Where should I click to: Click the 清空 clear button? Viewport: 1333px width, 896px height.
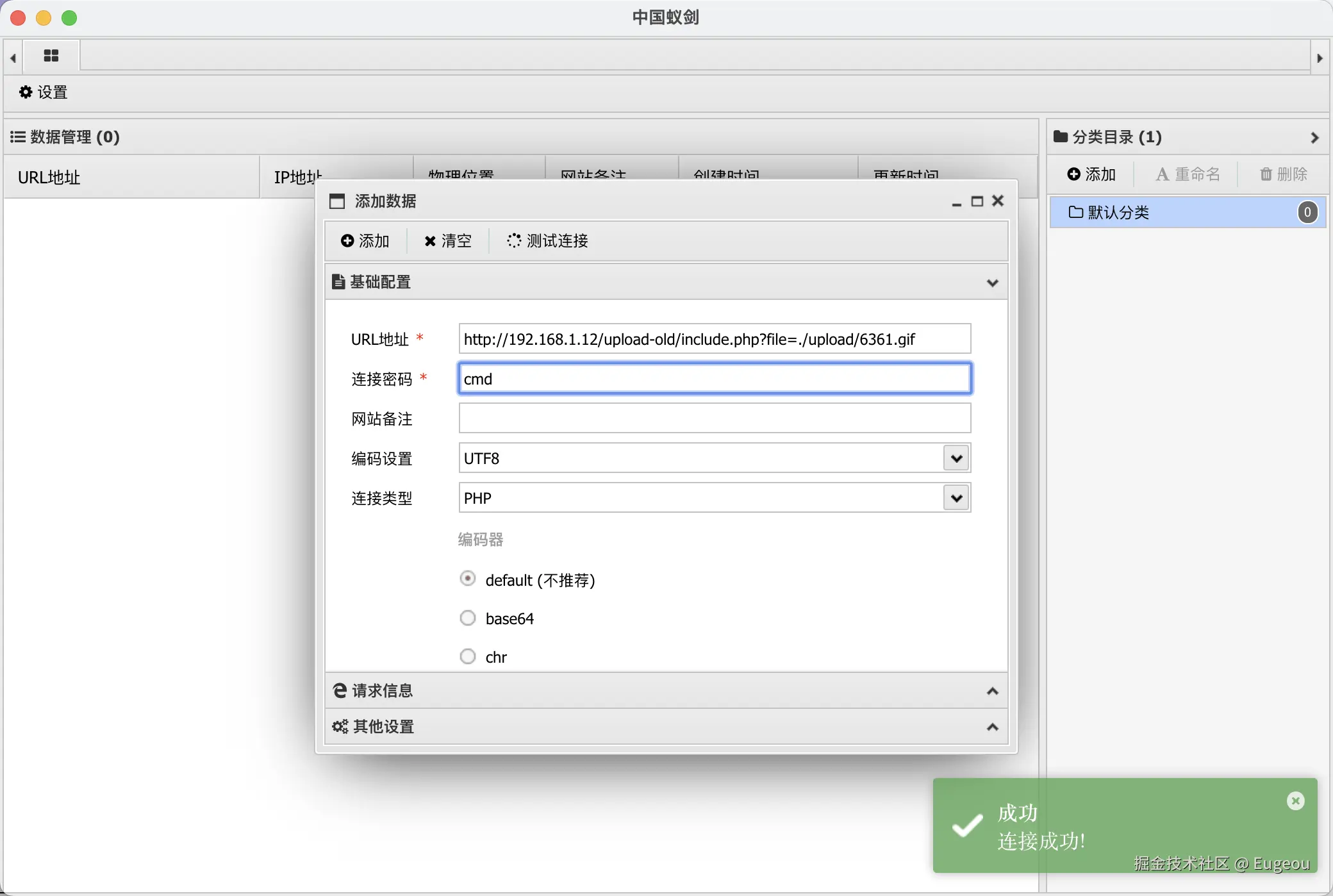tap(448, 241)
